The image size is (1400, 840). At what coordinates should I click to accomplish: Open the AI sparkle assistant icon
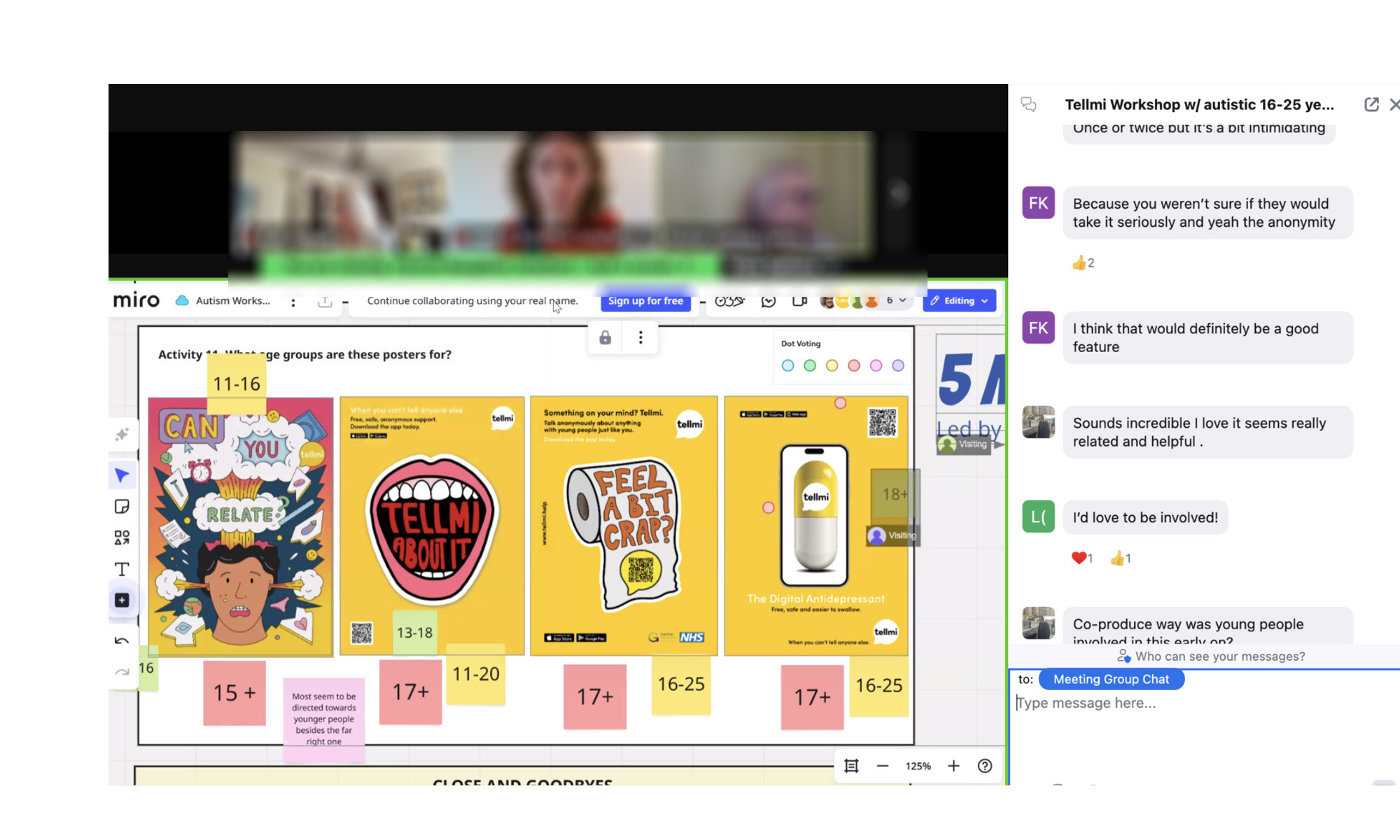(x=122, y=434)
